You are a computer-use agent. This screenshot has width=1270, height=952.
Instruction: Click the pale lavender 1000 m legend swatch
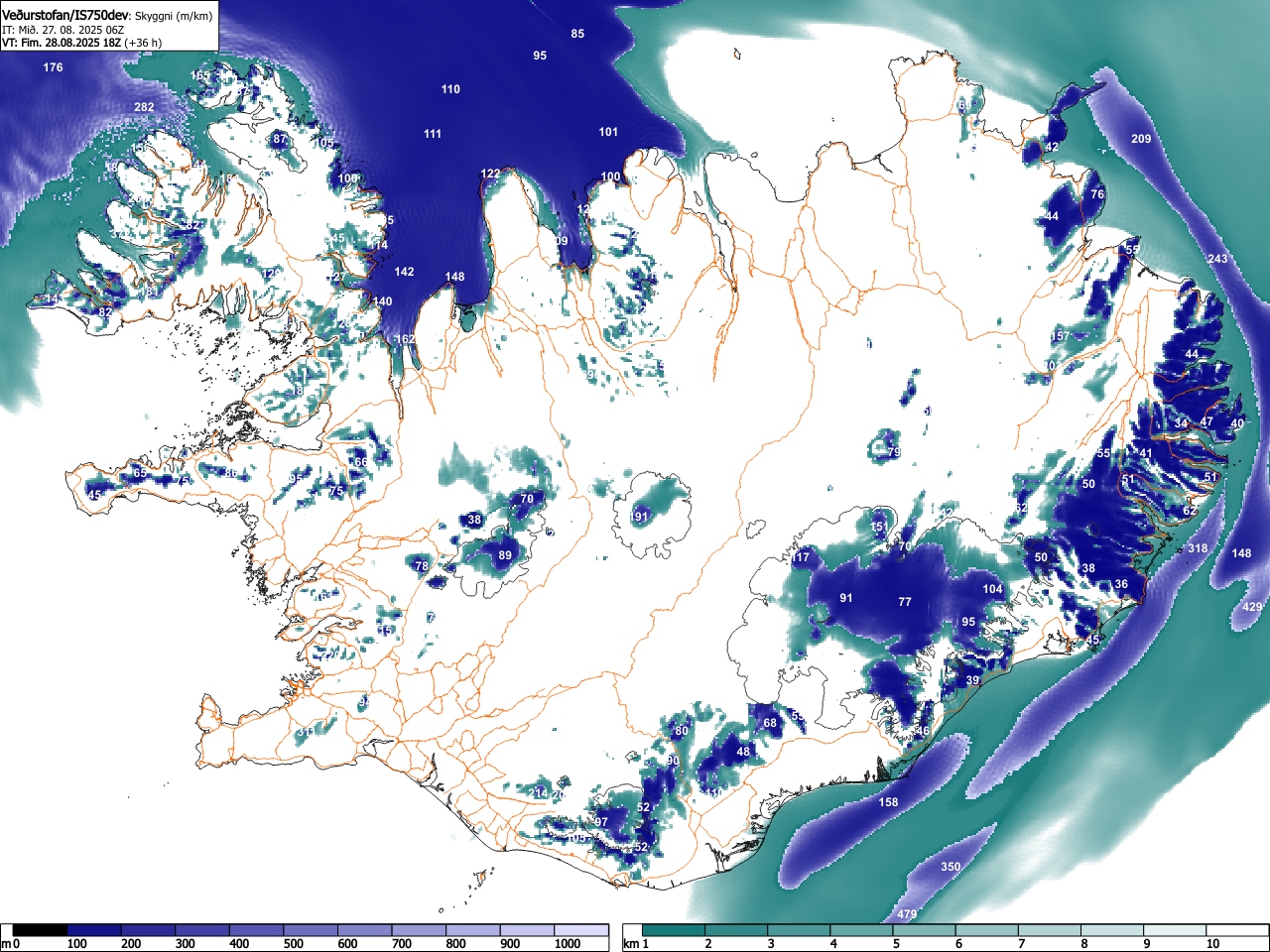tap(582, 930)
